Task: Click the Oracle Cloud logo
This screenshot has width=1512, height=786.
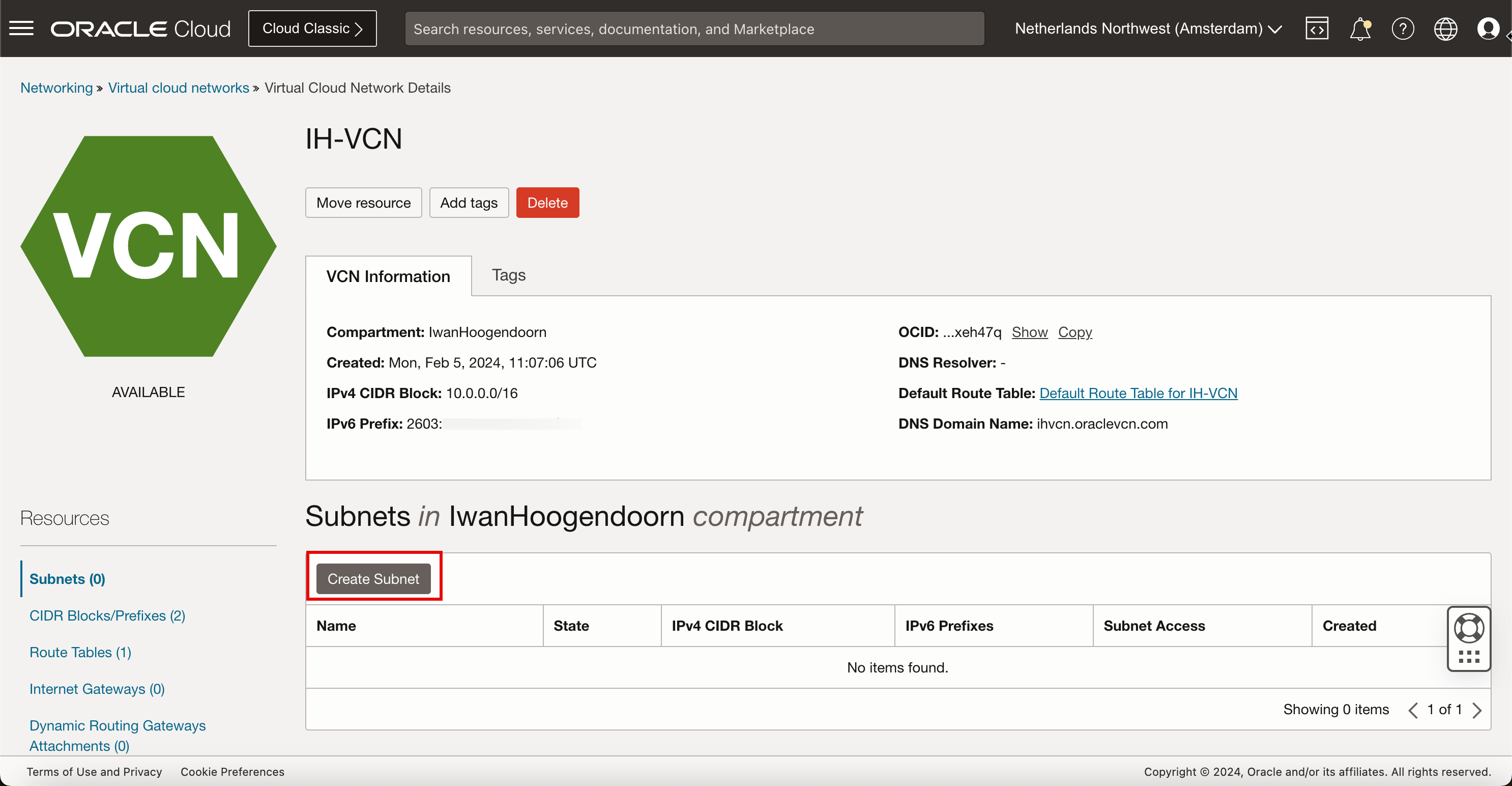Action: coord(140,28)
